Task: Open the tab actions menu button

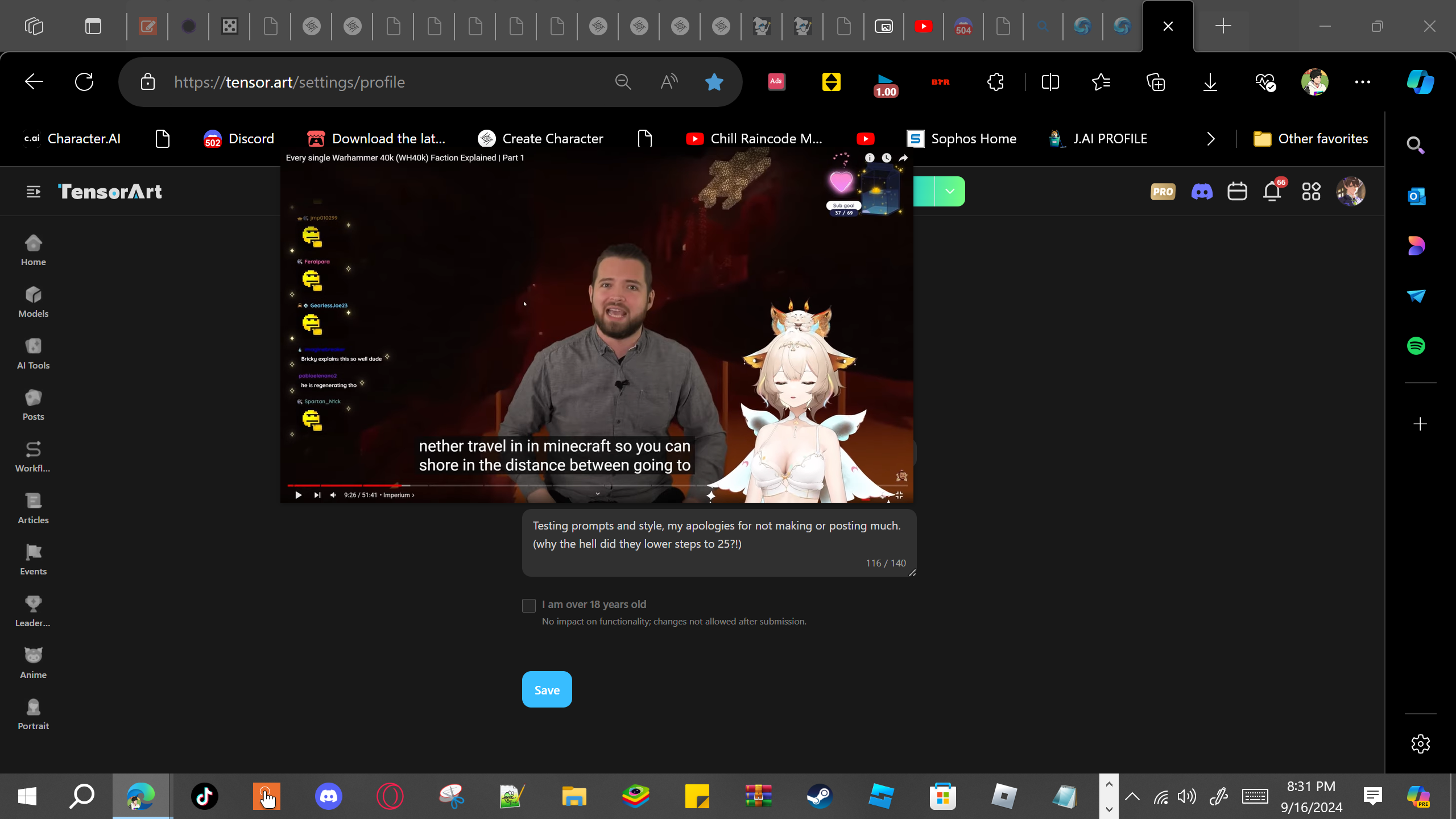Action: pos(93,26)
